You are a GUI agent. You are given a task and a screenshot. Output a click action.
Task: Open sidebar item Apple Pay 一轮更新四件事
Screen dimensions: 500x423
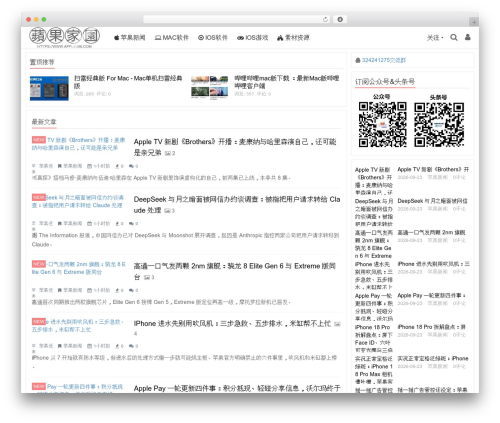coord(432,295)
